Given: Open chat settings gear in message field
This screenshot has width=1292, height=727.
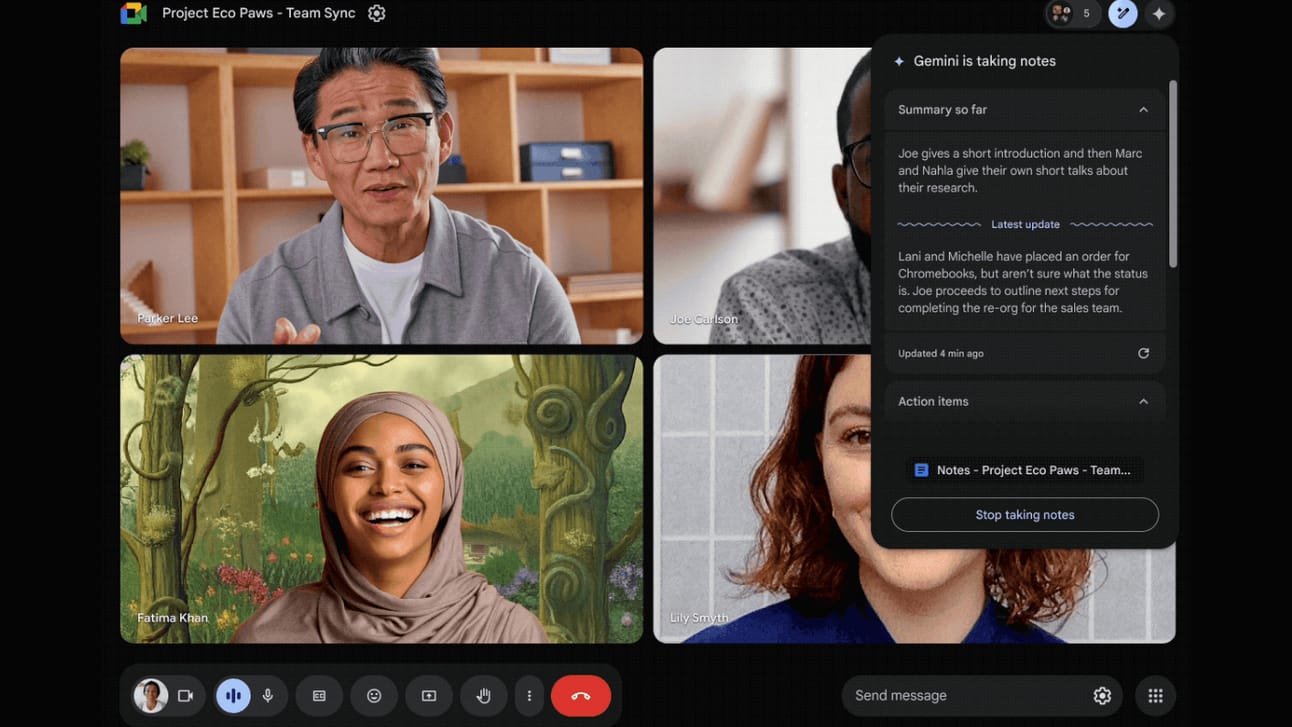Looking at the screenshot, I should 1102,696.
